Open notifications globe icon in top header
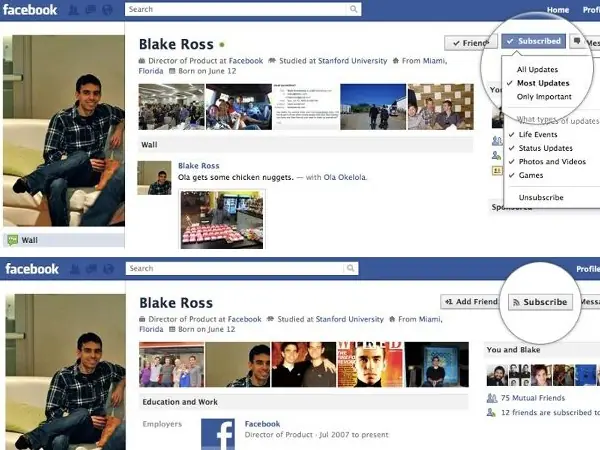The height and width of the screenshot is (450, 600). [107, 10]
